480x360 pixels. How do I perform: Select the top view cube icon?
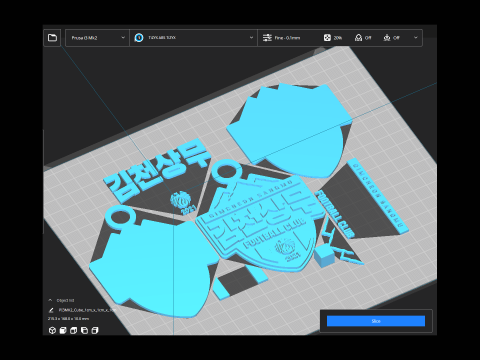(x=73, y=330)
